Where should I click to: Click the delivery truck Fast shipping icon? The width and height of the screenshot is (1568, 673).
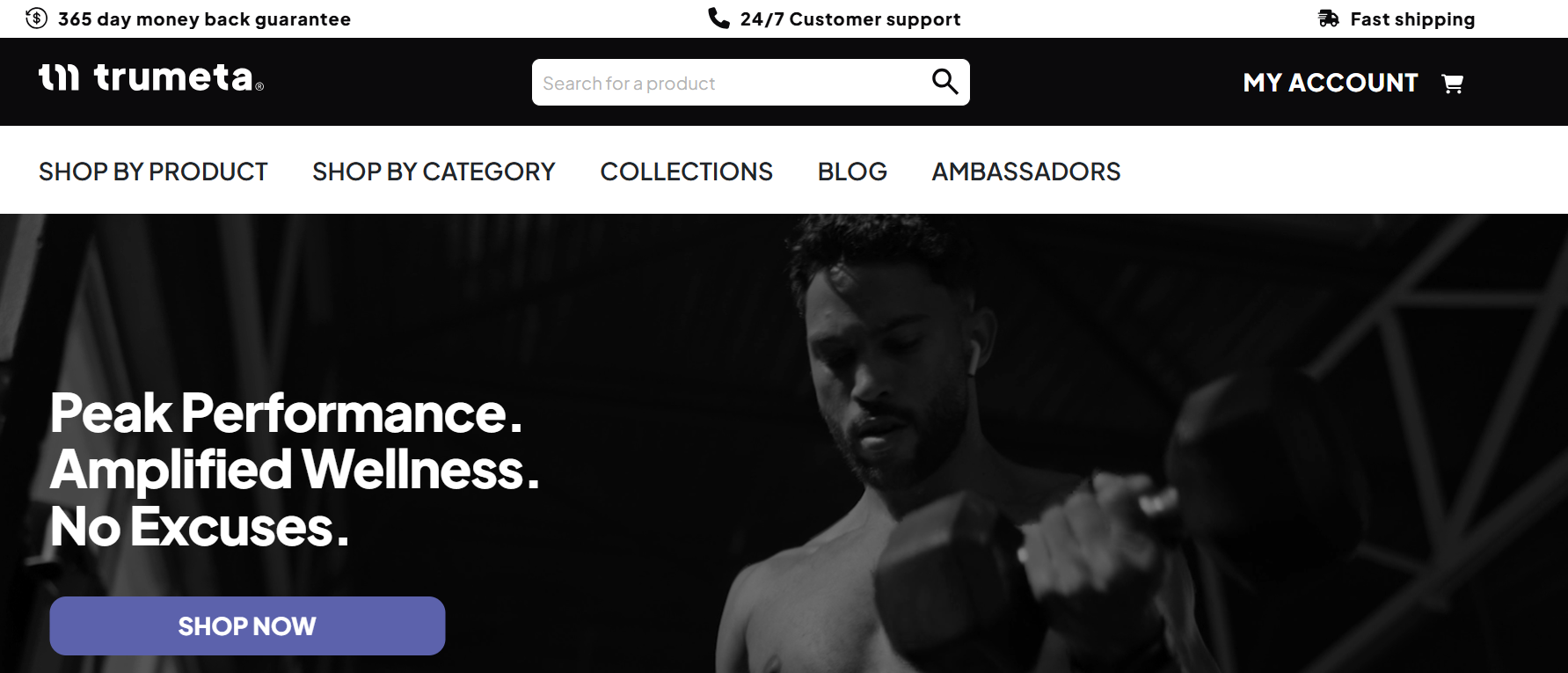click(1328, 18)
